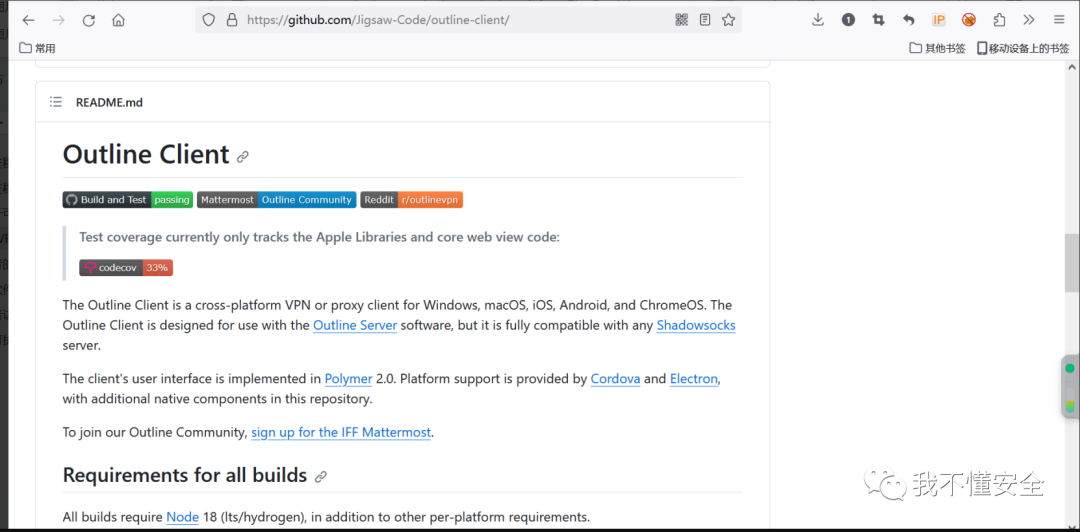Click anchor icon beside Requirements for all builds
The width and height of the screenshot is (1080, 532).
point(320,476)
